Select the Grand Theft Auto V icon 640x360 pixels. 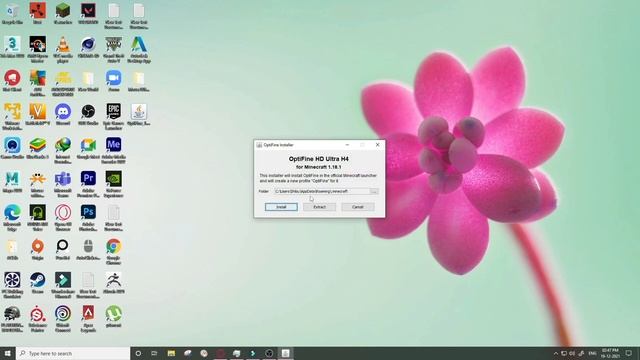tap(113, 49)
